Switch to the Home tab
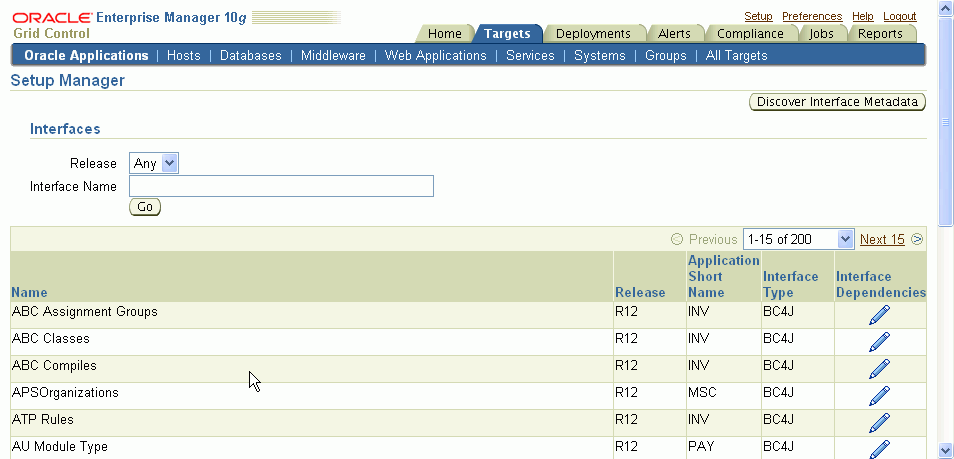This screenshot has width=954, height=459. [445, 33]
